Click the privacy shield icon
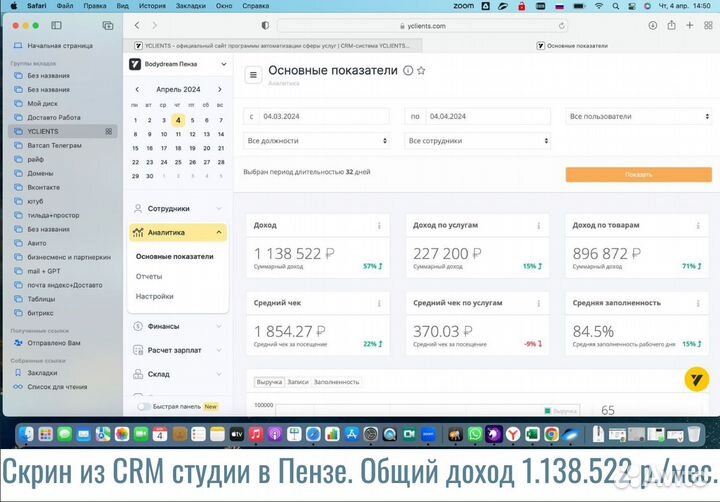720x502 pixels. [x=265, y=26]
